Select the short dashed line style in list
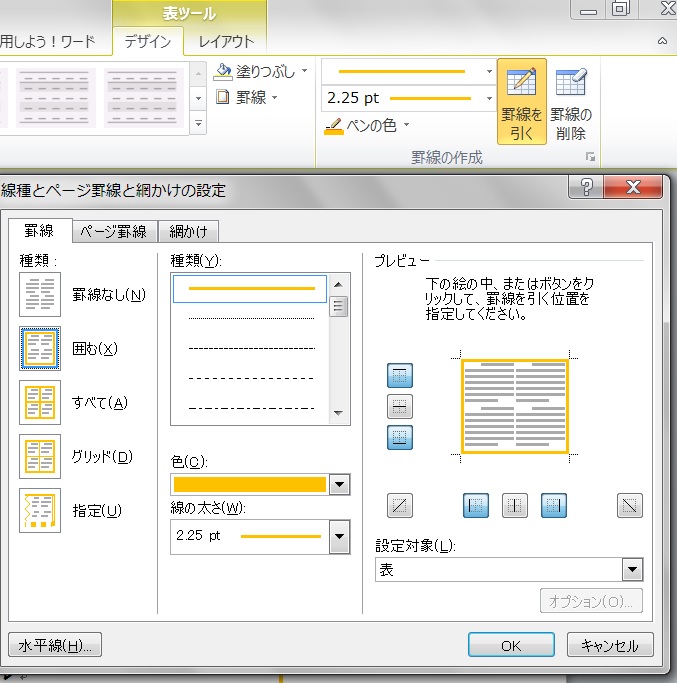The height and width of the screenshot is (683, 677). pos(251,348)
